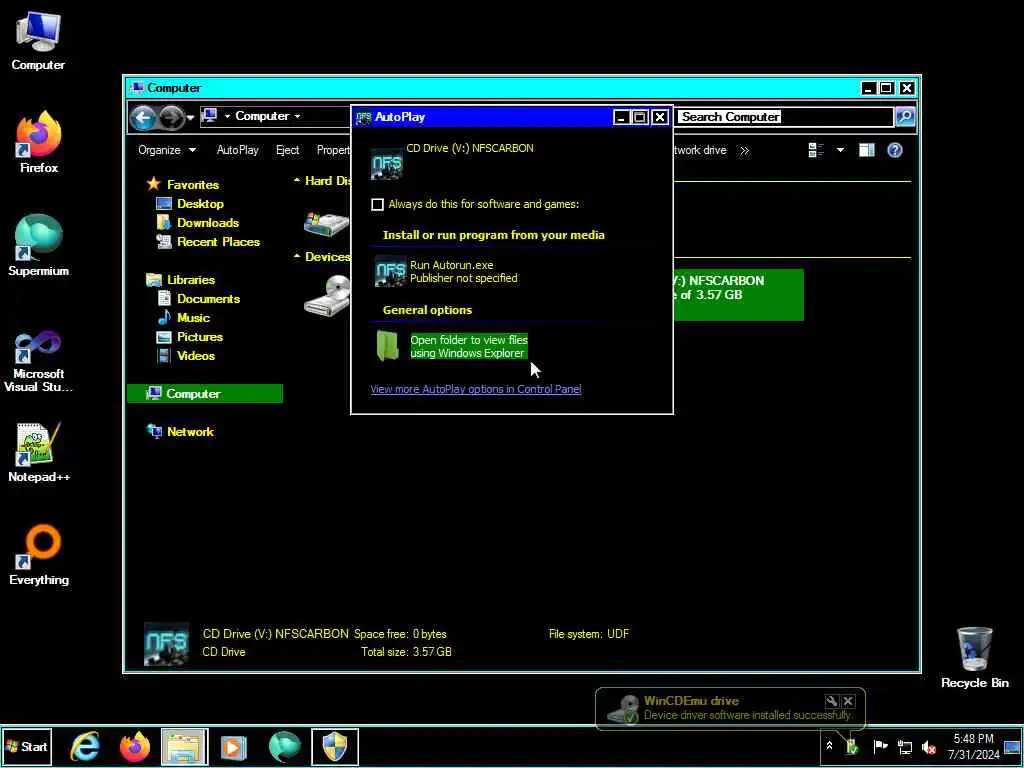Select Favorites in the navigation pane
1024x768 pixels.
[x=193, y=185]
